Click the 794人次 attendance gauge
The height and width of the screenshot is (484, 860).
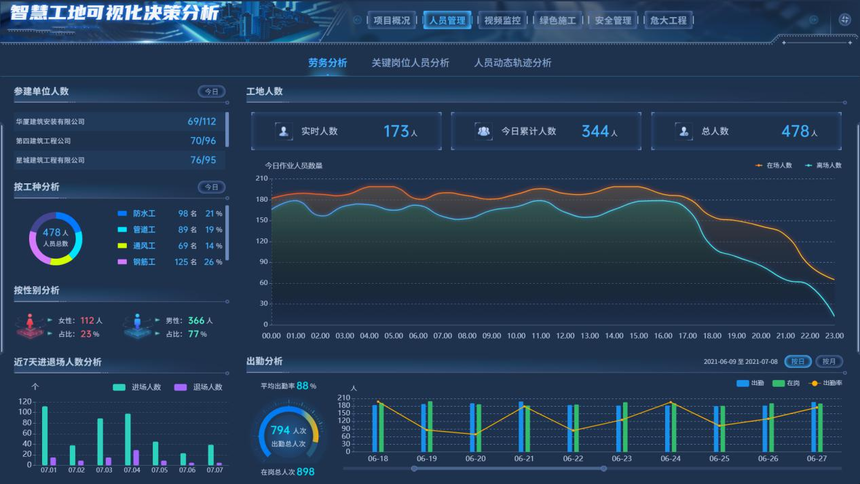click(x=288, y=434)
